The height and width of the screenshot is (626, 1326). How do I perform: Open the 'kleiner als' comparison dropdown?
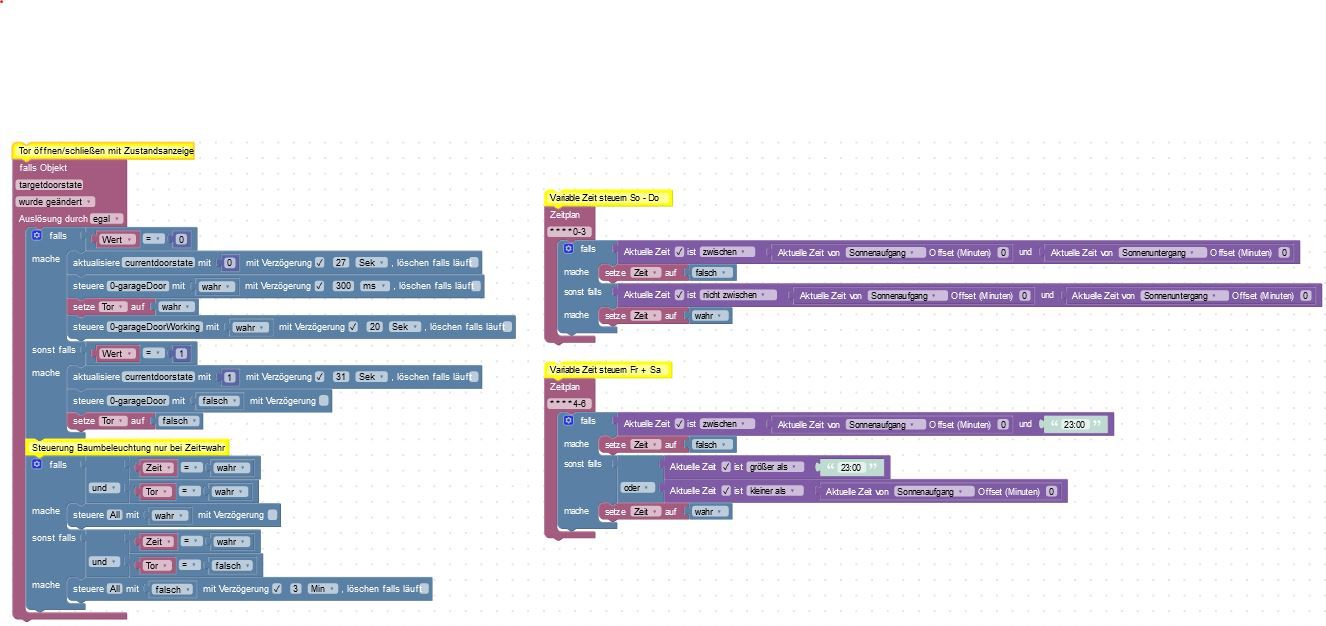(x=775, y=491)
